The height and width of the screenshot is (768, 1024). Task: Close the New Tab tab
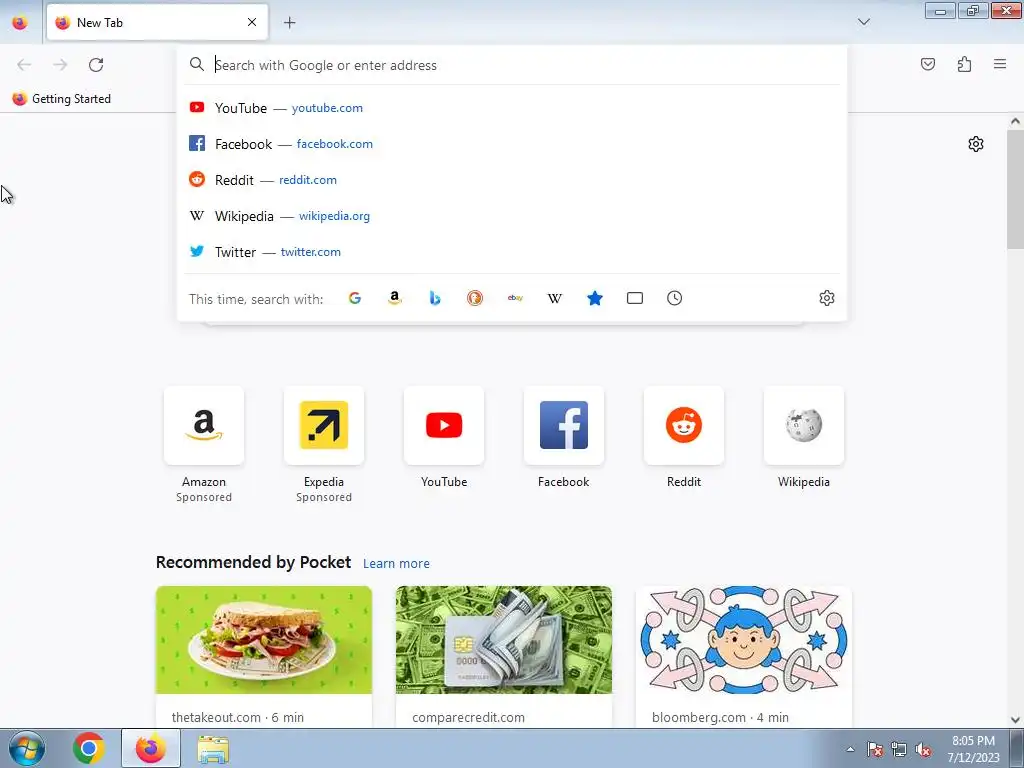coord(252,23)
